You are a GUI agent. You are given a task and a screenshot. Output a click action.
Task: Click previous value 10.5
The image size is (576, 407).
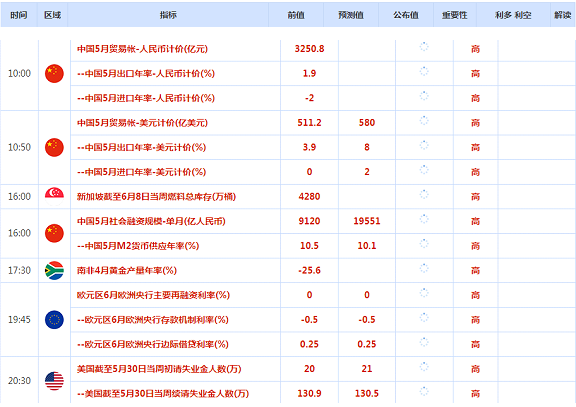pyautogui.click(x=309, y=246)
